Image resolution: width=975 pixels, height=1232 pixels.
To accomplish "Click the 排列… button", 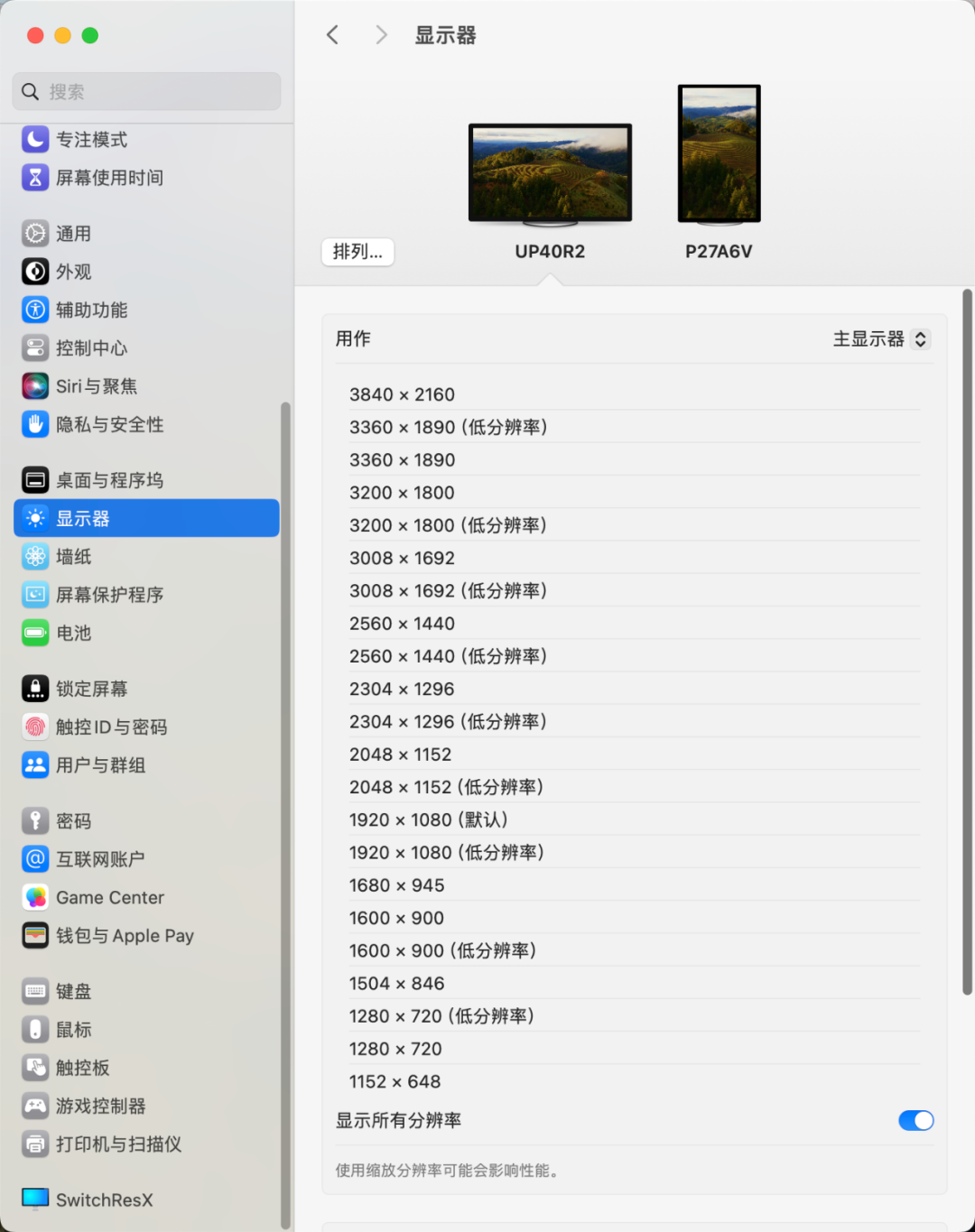I will pos(357,252).
